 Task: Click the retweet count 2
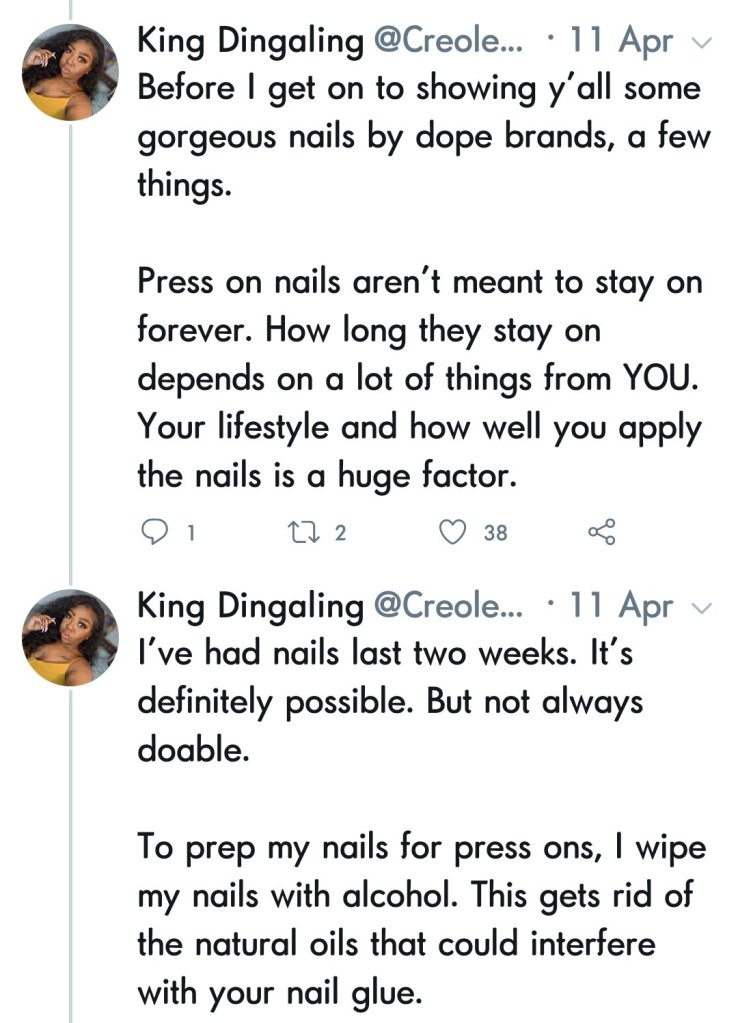point(340,533)
